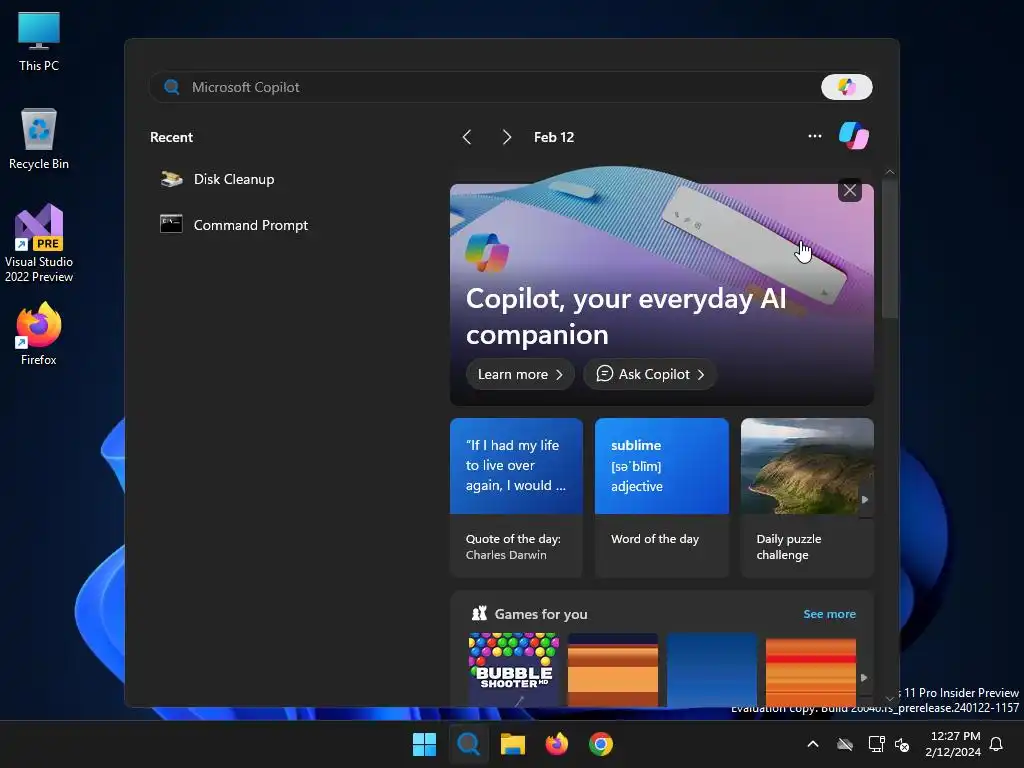Click the Copilot logo beside the options menu
This screenshot has height=768, width=1024.
tap(854, 136)
